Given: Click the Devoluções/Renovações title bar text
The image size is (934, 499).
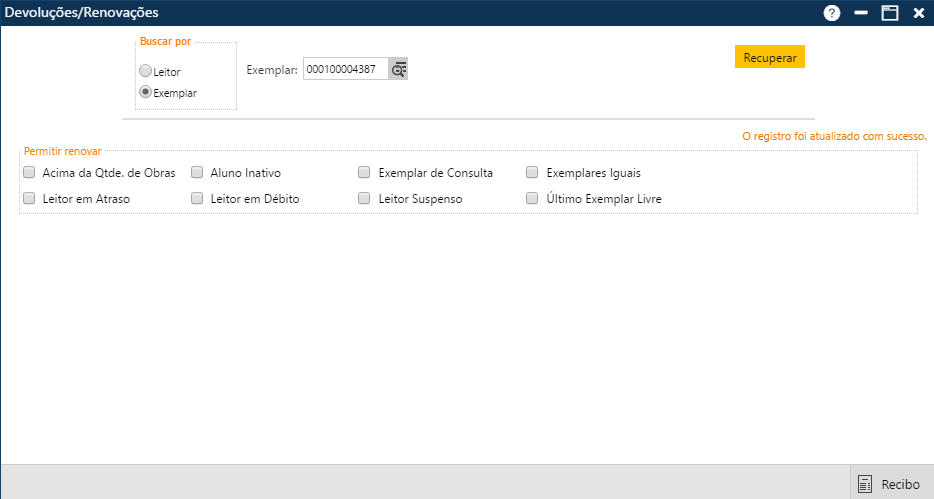Looking at the screenshot, I should coord(82,13).
